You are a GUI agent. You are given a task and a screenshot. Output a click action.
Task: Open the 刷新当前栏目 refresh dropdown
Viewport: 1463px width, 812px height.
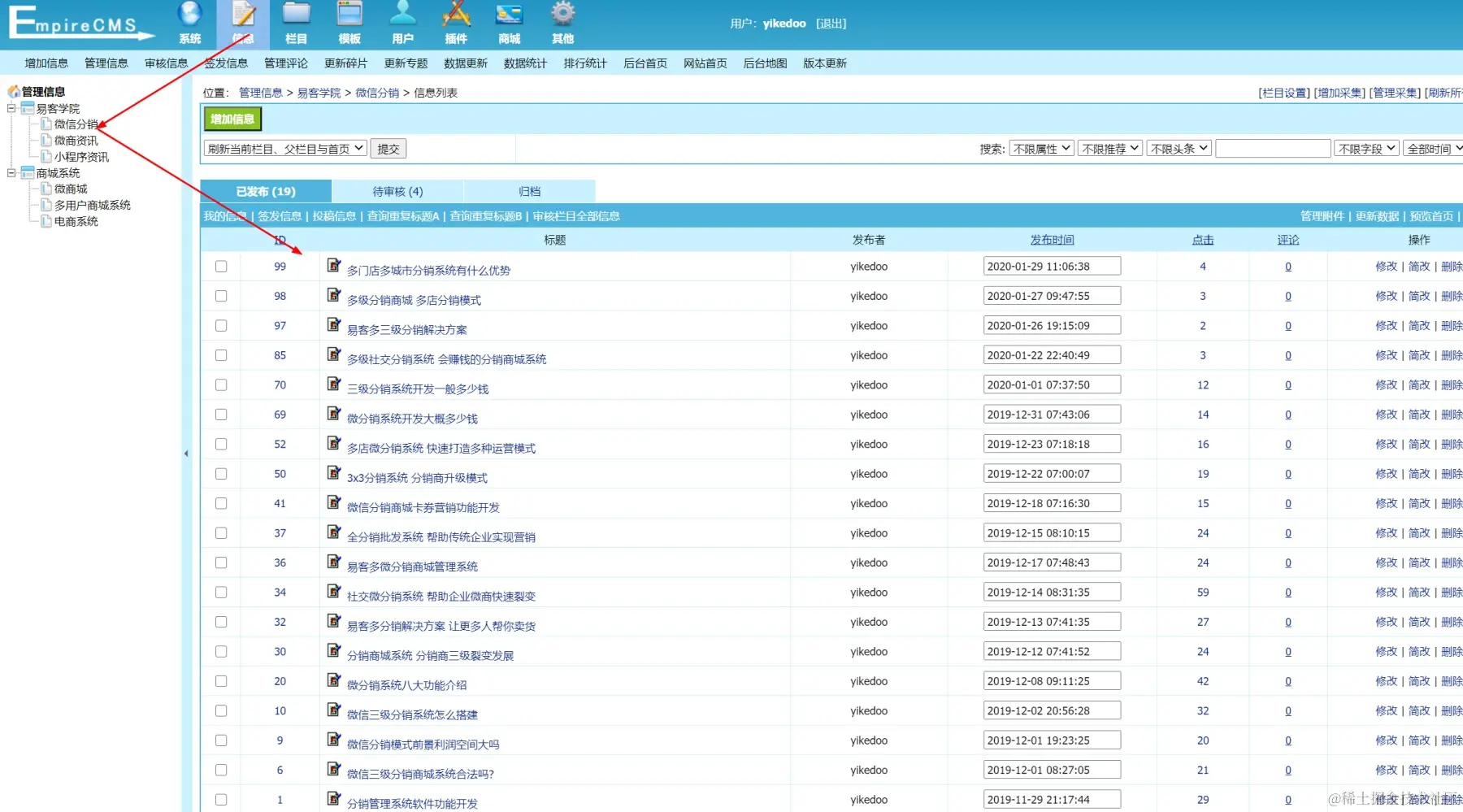point(285,149)
